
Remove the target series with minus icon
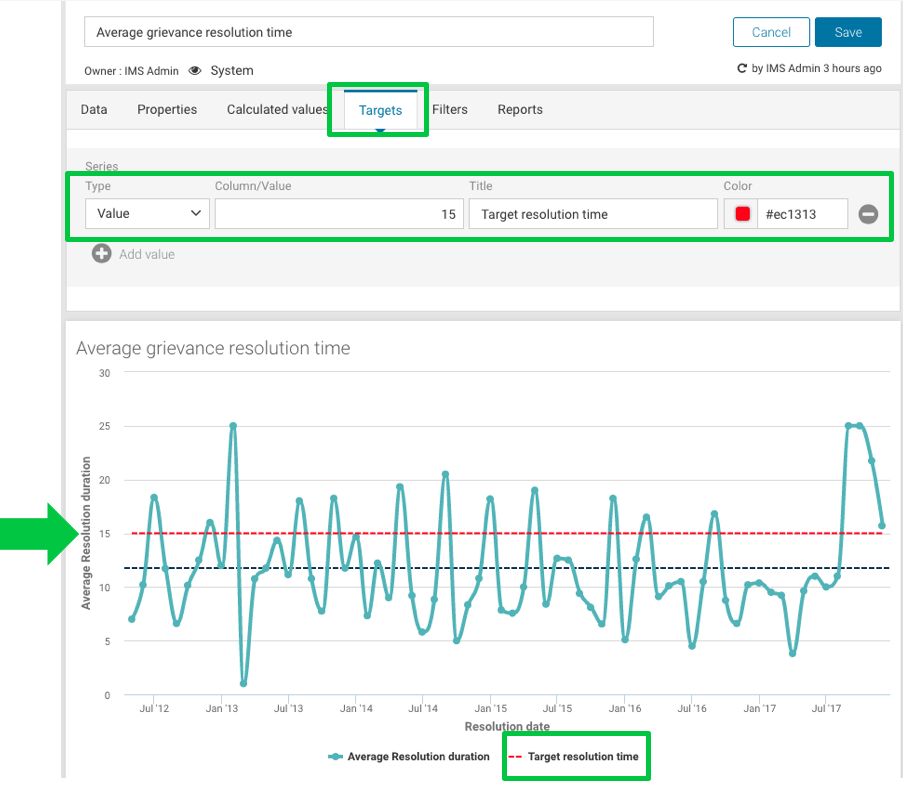[867, 213]
